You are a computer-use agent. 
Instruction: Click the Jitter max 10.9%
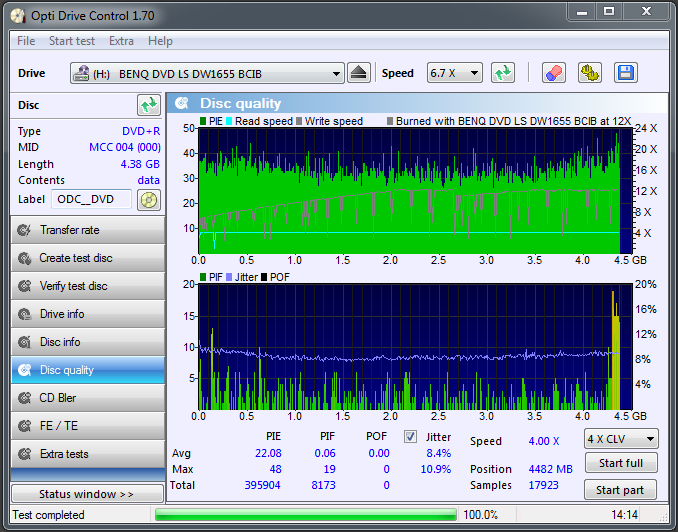coord(436,469)
